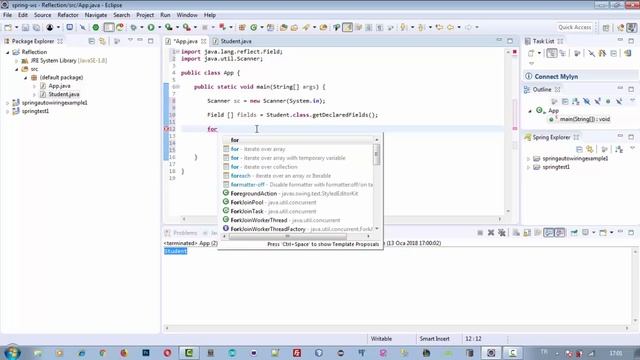The image size is (640, 360).
Task: Expand the JRE System Library node
Action: pos(16,61)
